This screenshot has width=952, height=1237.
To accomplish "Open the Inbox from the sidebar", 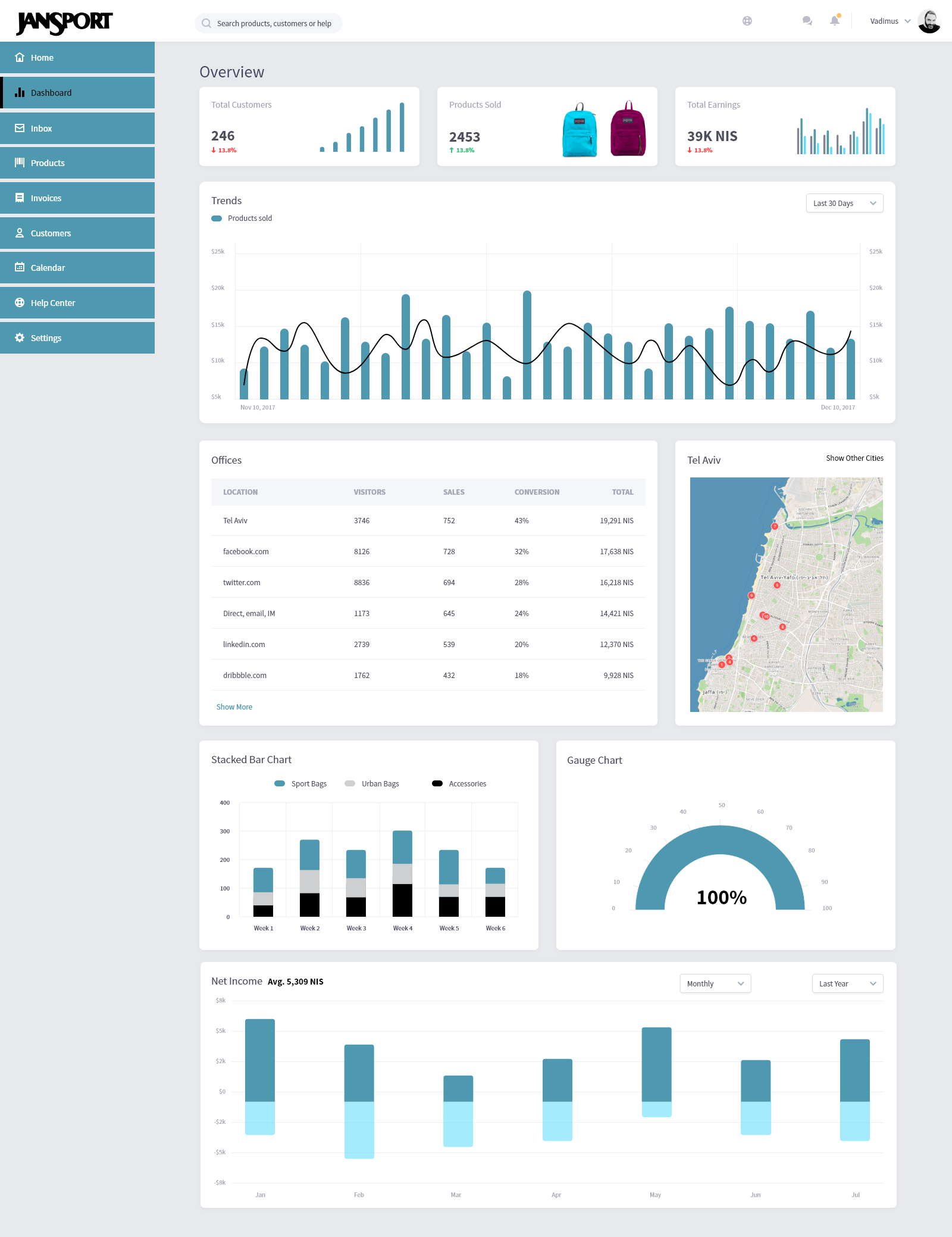I will pyautogui.click(x=21, y=128).
